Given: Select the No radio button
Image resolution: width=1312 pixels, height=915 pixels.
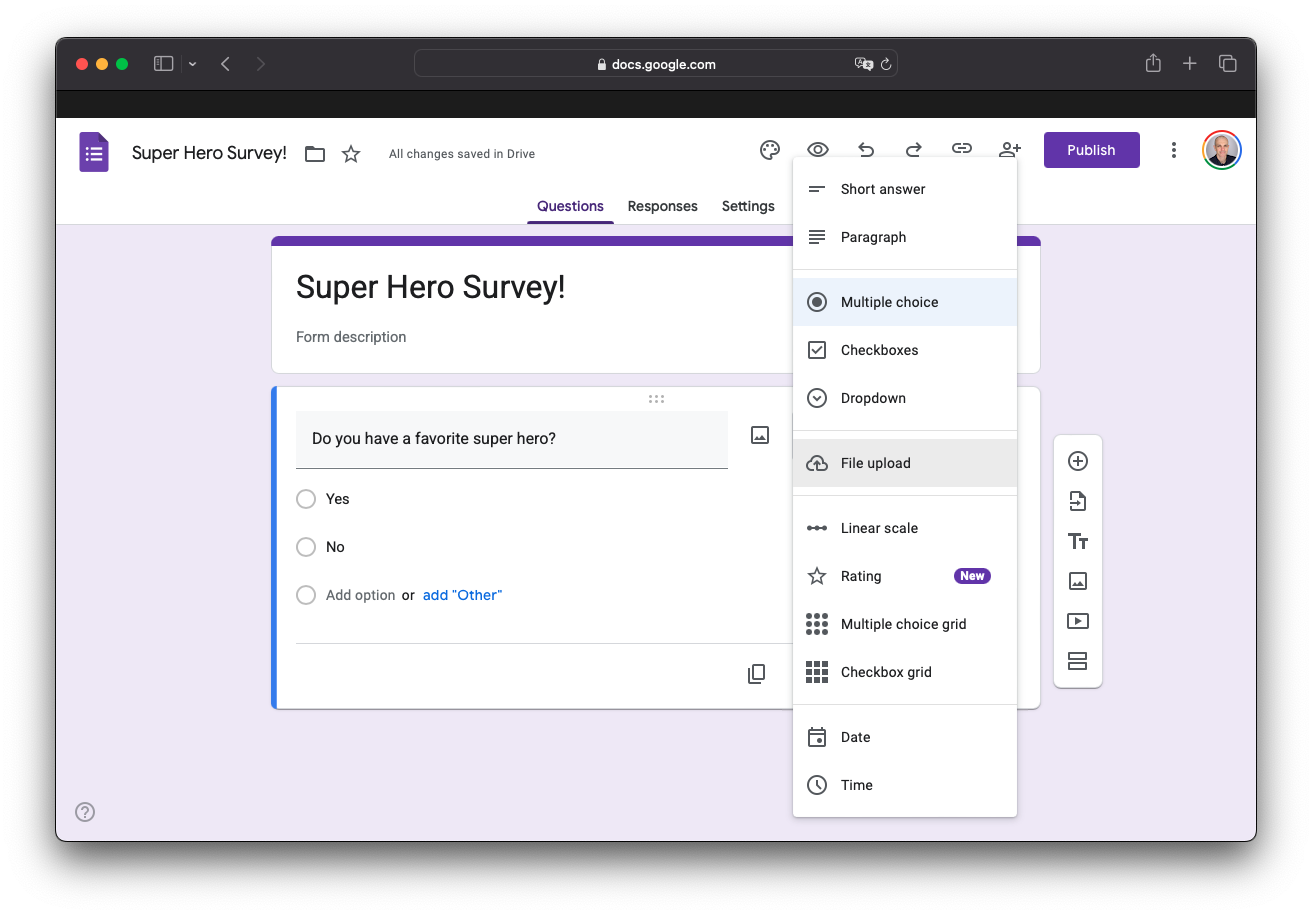Looking at the screenshot, I should point(306,547).
